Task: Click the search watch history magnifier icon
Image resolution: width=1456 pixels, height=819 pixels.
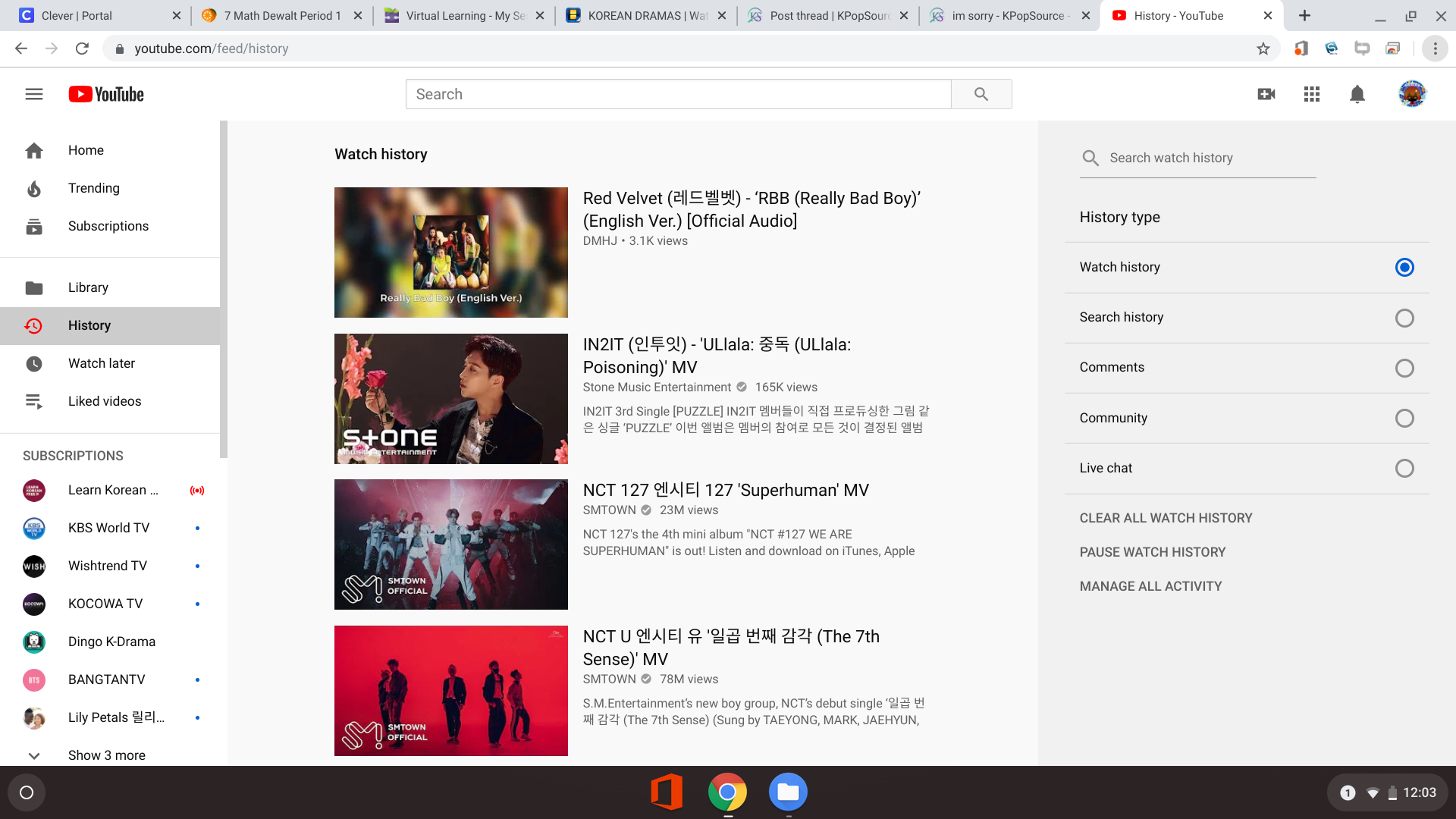Action: point(1090,158)
